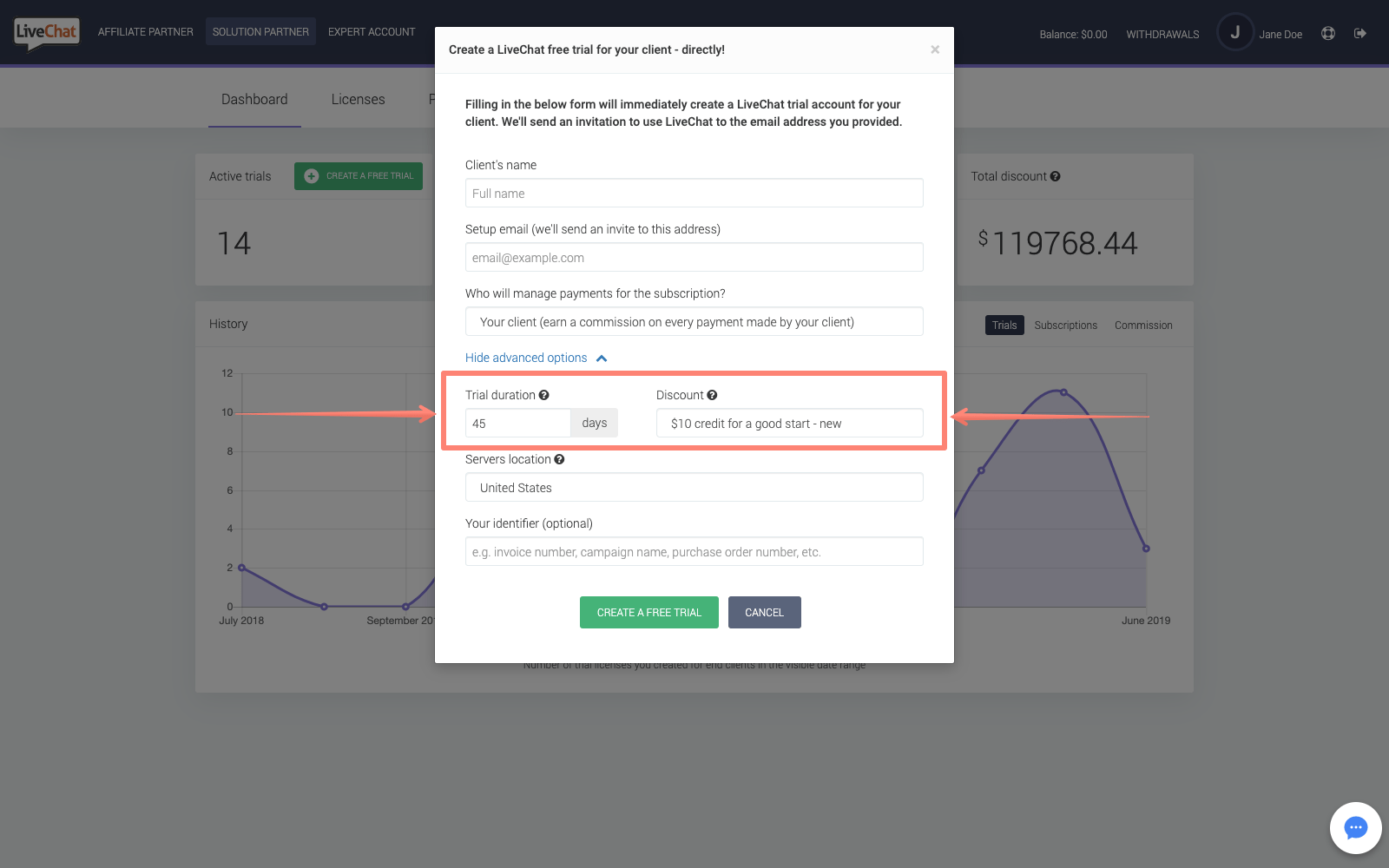Click the Trial duration help icon

pos(544,395)
